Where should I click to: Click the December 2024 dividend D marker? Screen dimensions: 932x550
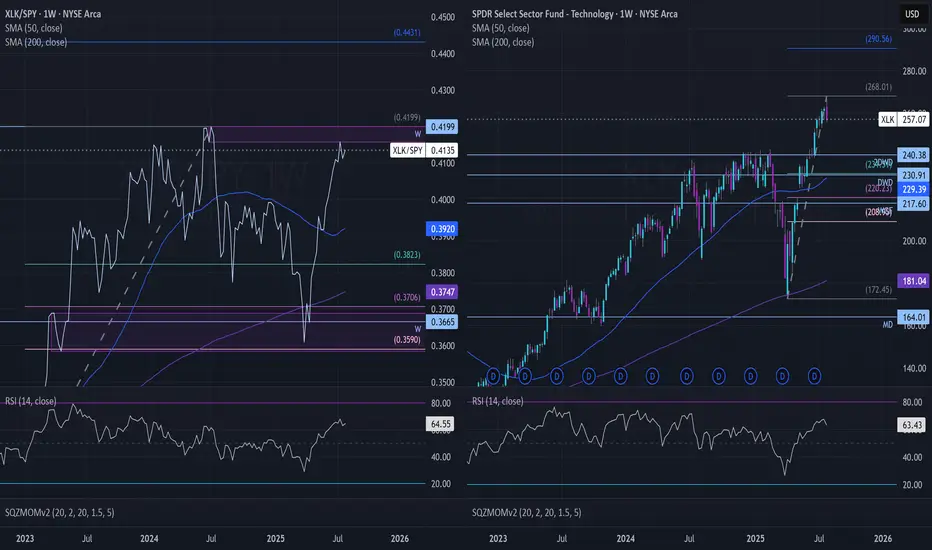coord(751,376)
